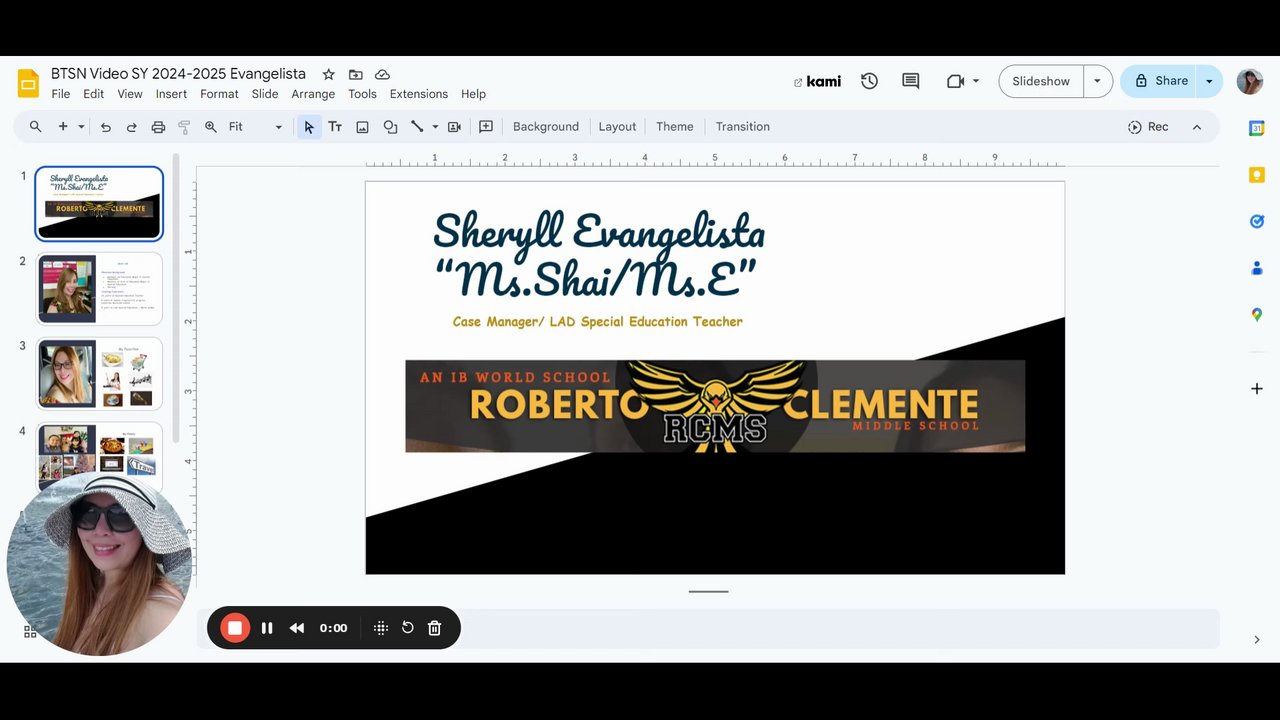Star the BTSN Video presentation
Screen dimensions: 1280x720
tap(328, 74)
